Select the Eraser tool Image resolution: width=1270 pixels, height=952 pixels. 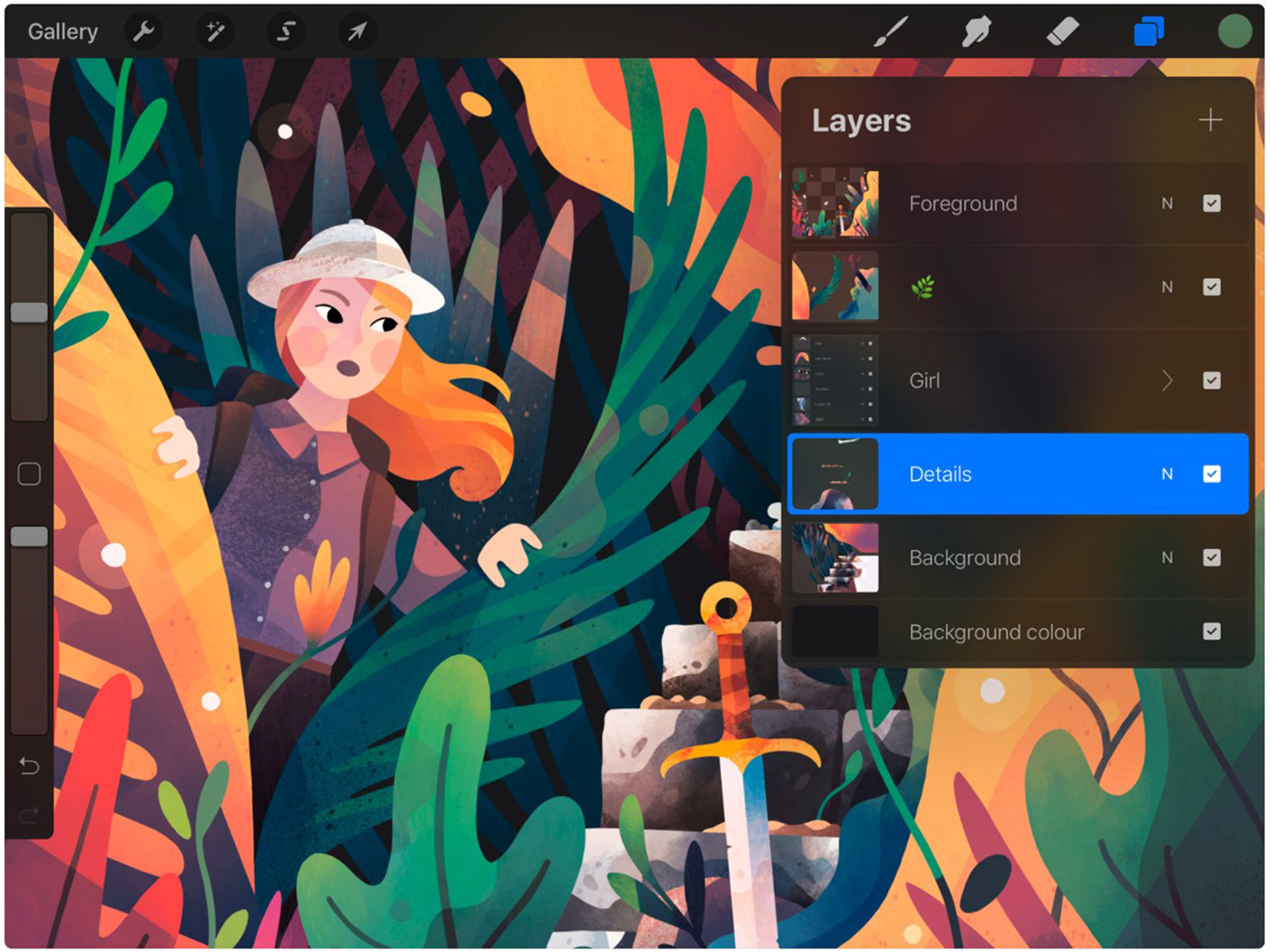click(1062, 33)
